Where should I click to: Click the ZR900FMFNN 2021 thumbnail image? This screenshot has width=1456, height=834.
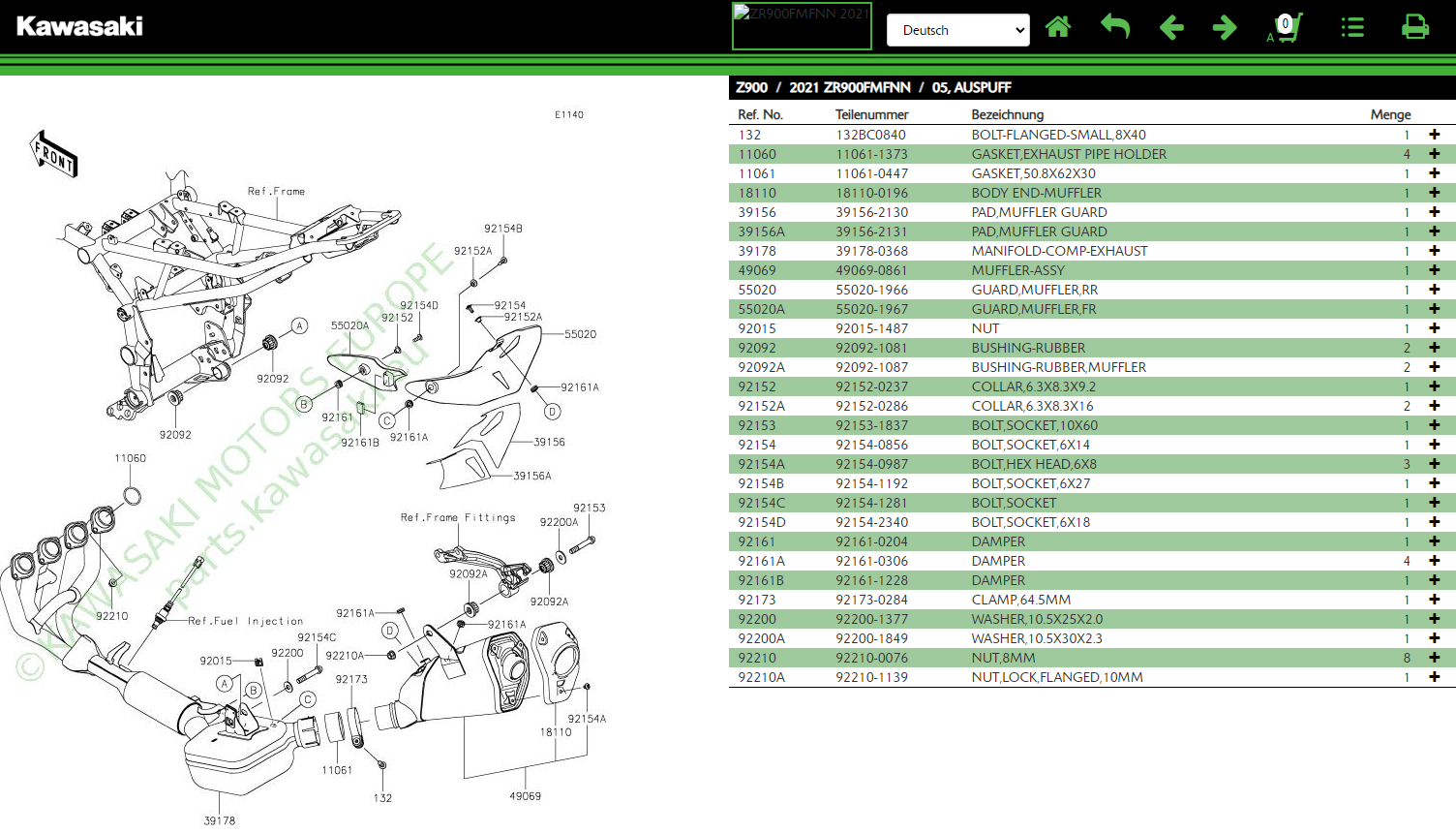click(802, 26)
